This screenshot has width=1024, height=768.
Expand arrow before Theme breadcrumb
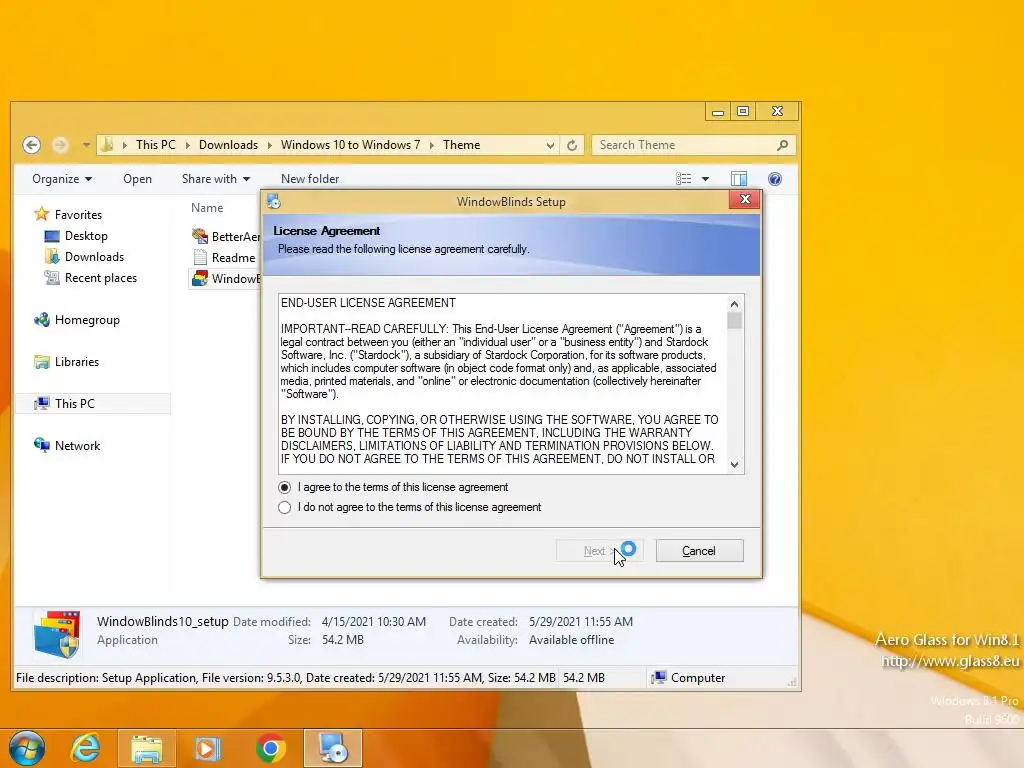click(x=432, y=145)
